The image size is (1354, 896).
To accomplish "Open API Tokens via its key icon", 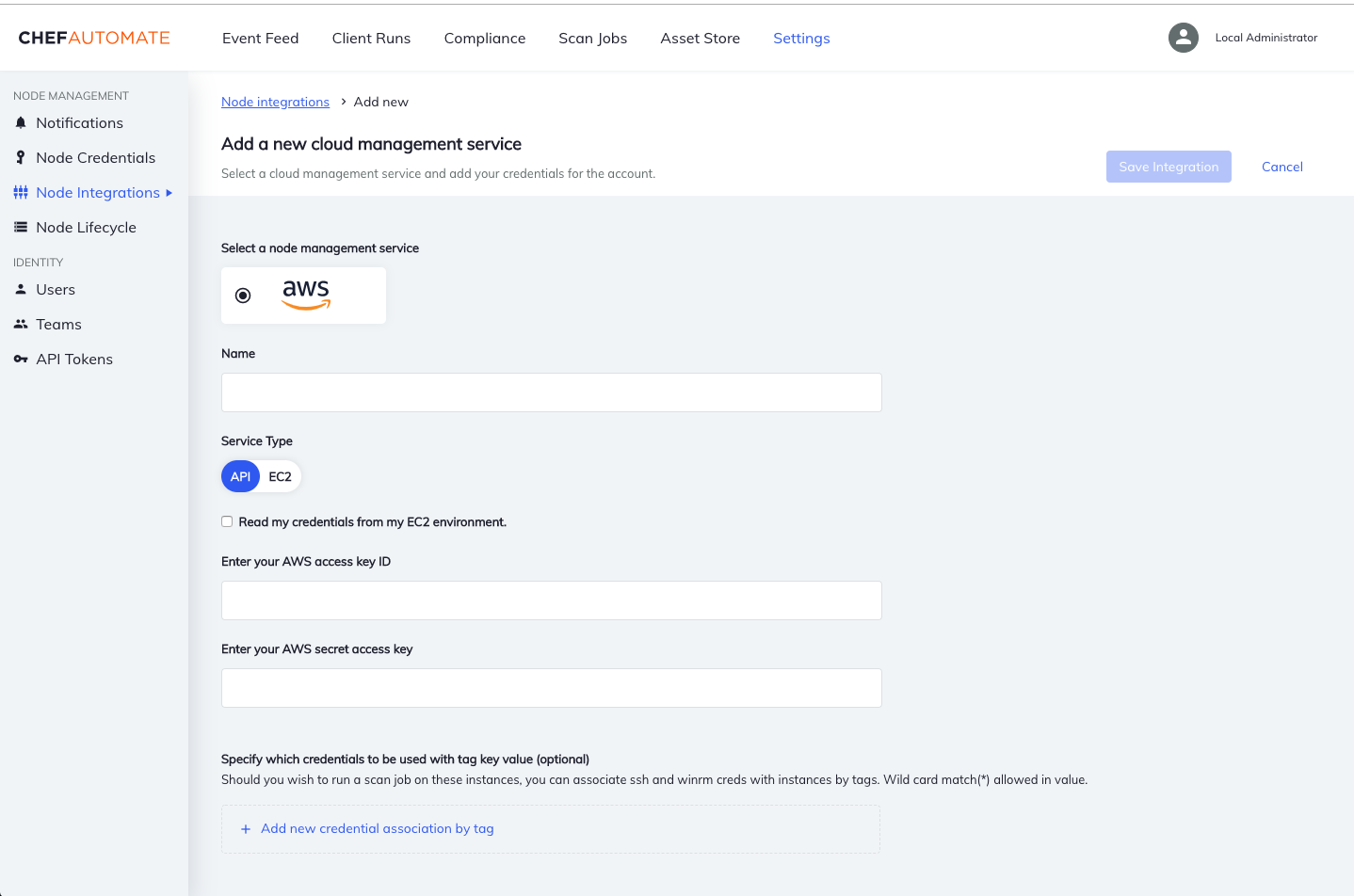I will (x=20, y=359).
